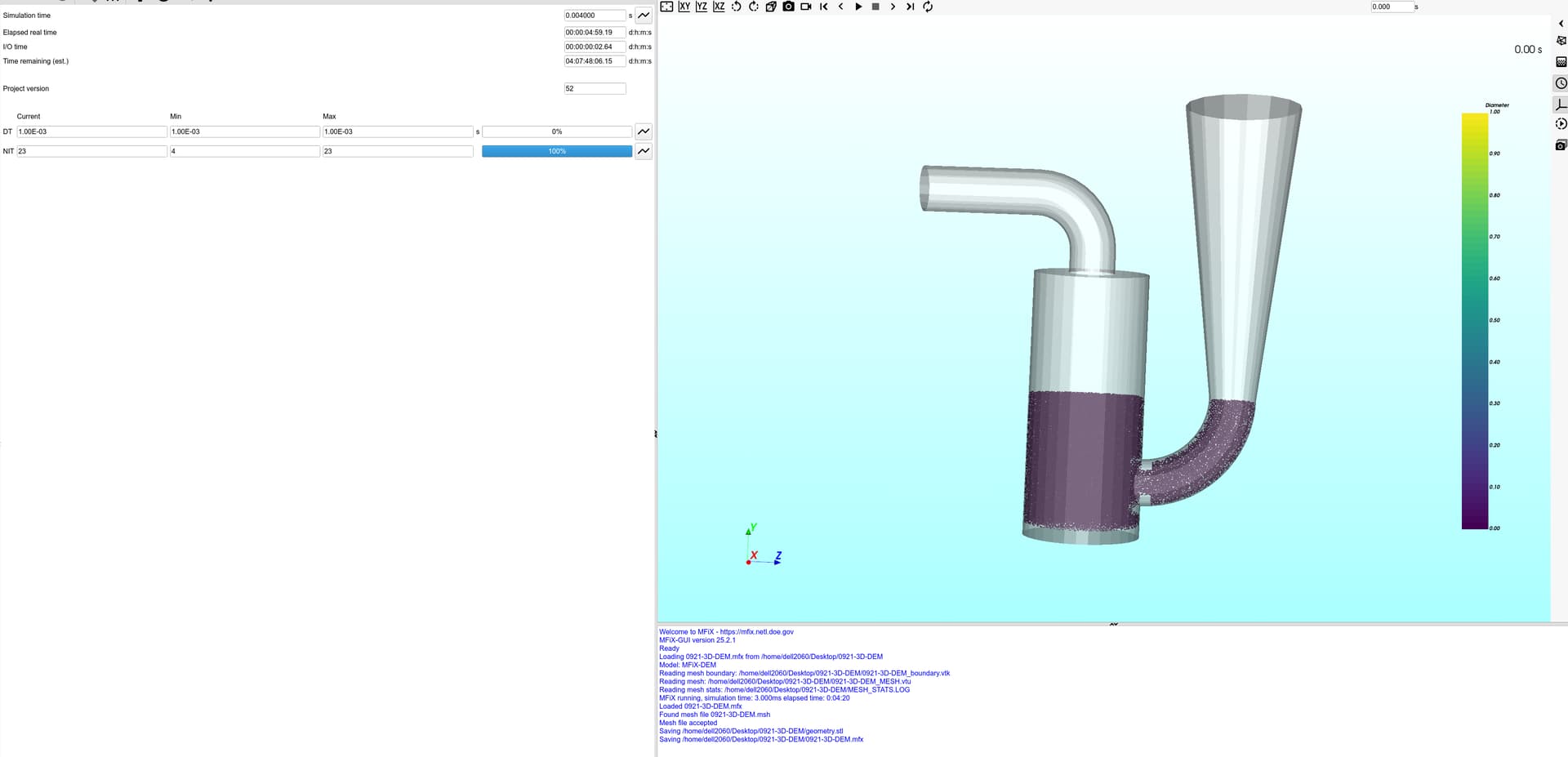Step forward one frame

893,7
